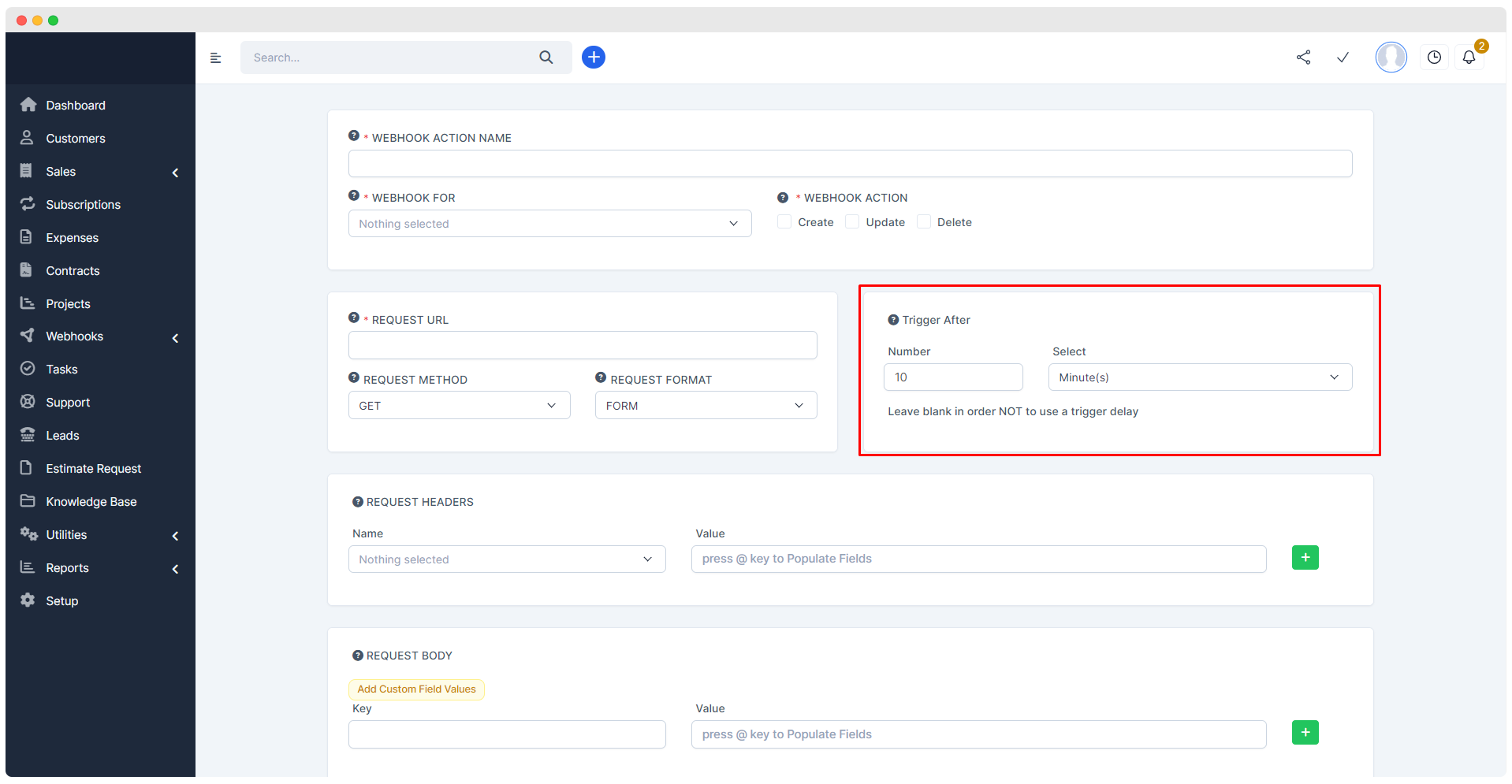Open the Subscriptions page
The width and height of the screenshot is (1512, 784).
coord(84,204)
